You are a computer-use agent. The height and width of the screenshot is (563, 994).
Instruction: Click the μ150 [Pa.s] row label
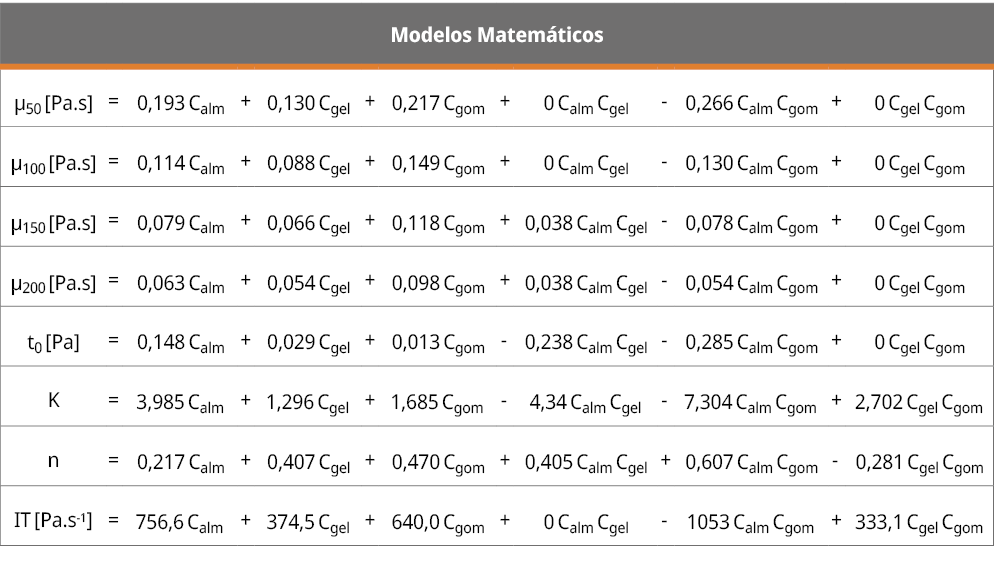point(53,223)
